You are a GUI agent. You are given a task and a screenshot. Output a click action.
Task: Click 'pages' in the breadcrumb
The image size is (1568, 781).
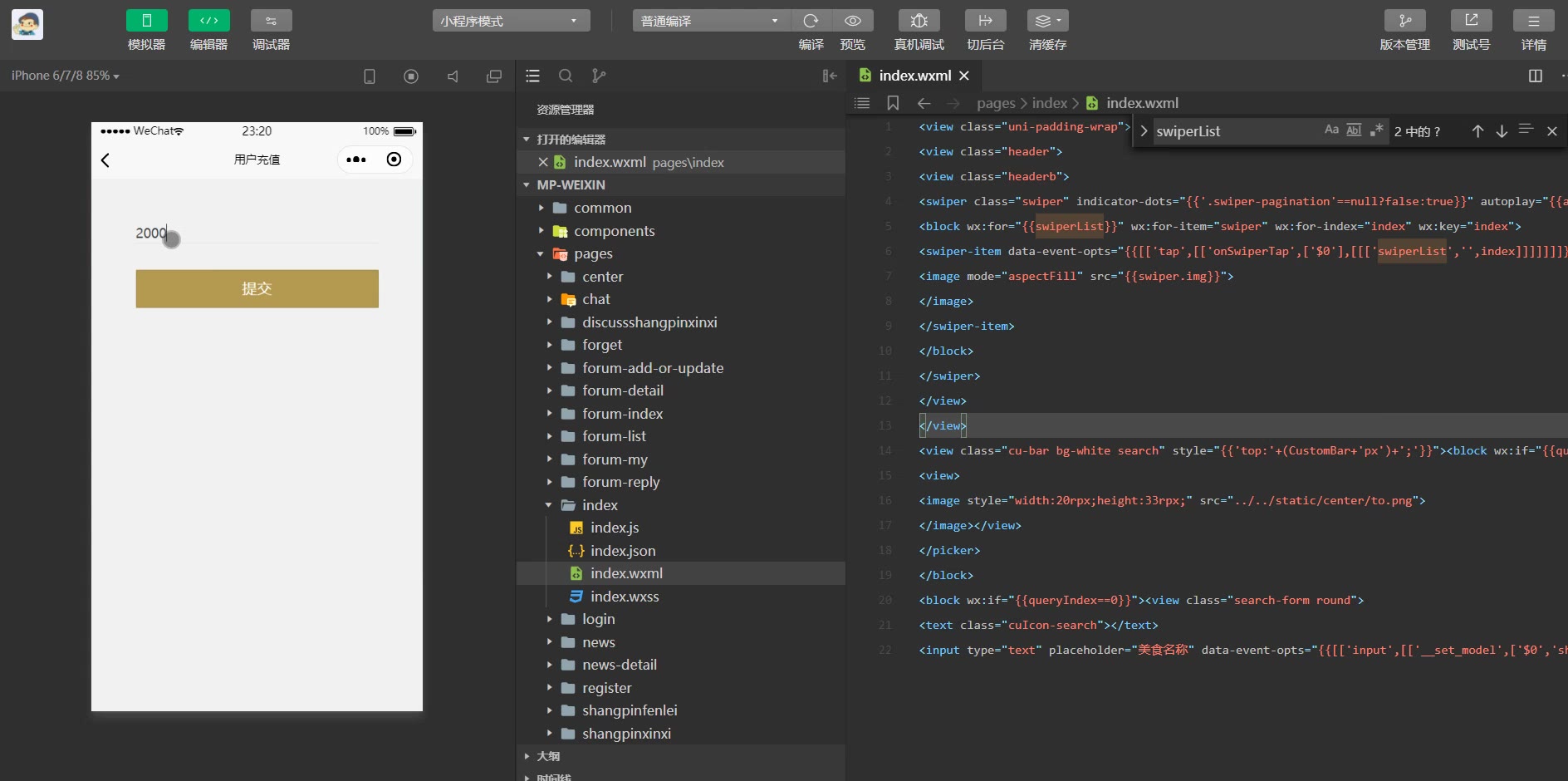point(996,103)
